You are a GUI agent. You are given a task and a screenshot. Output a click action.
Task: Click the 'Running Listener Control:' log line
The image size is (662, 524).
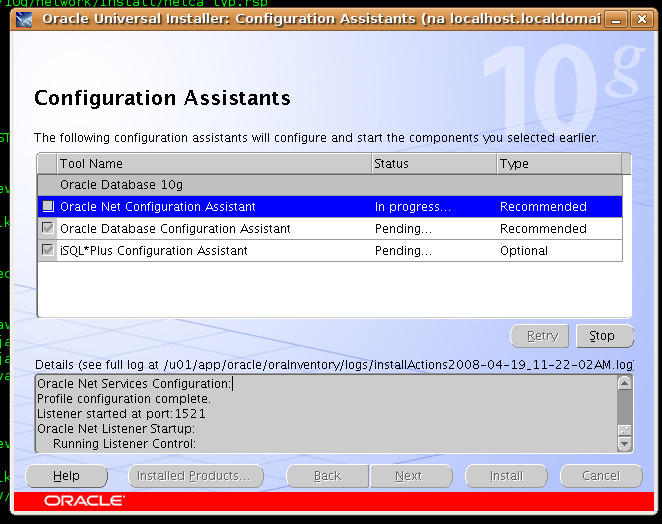click(125, 444)
